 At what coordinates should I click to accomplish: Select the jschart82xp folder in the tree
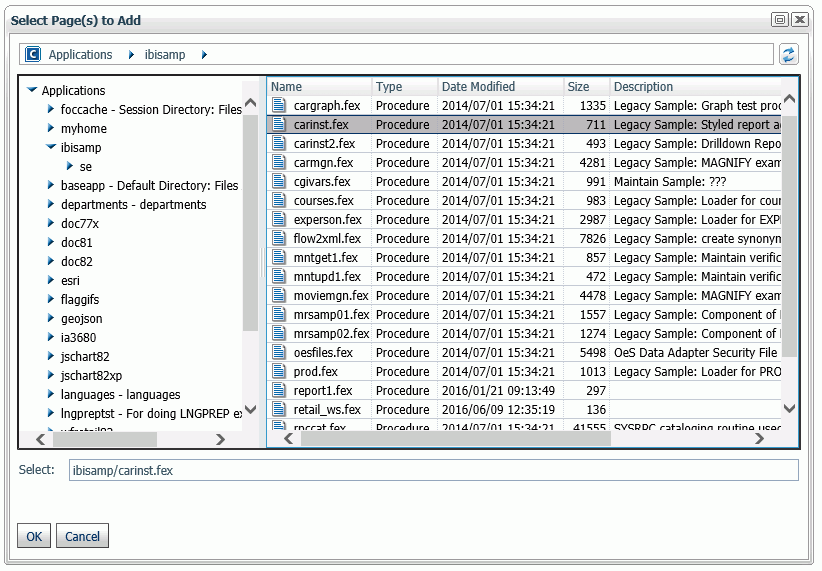pyautogui.click(x=91, y=375)
